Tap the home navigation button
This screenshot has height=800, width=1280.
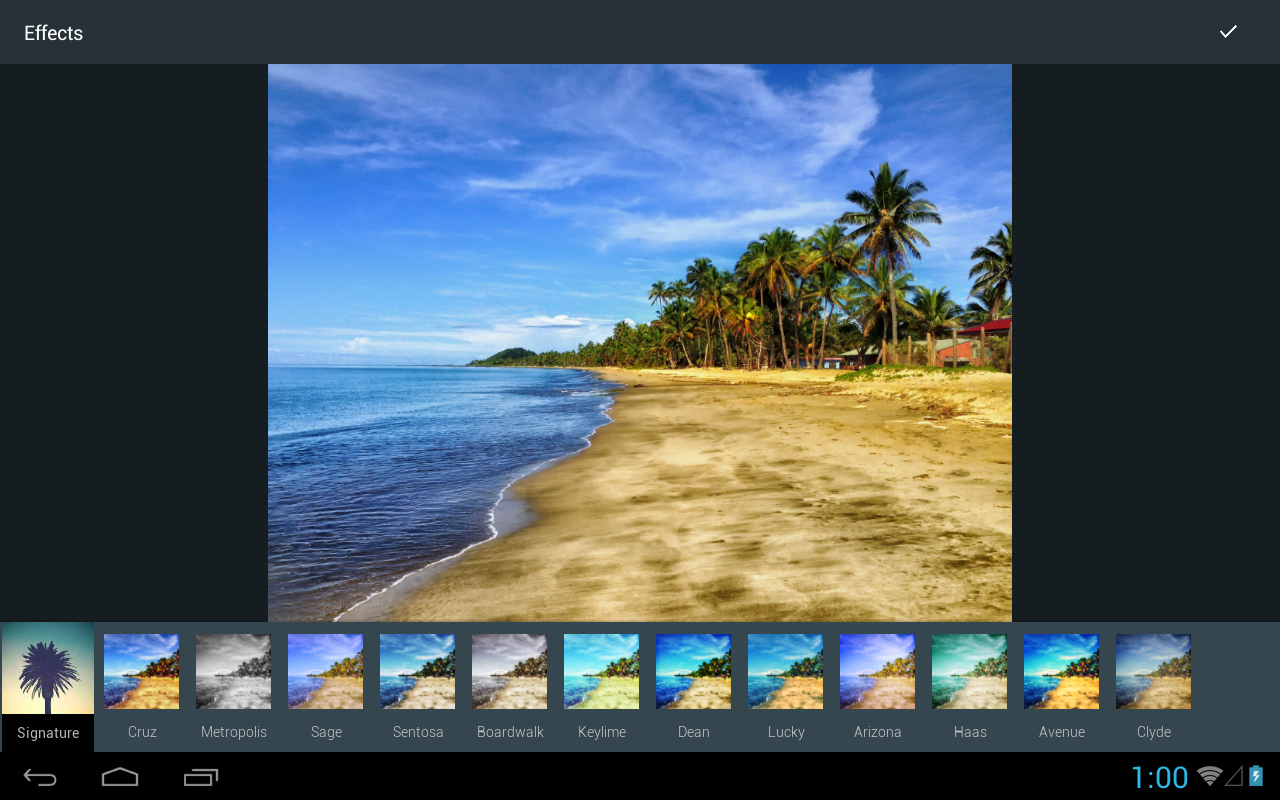pos(120,776)
